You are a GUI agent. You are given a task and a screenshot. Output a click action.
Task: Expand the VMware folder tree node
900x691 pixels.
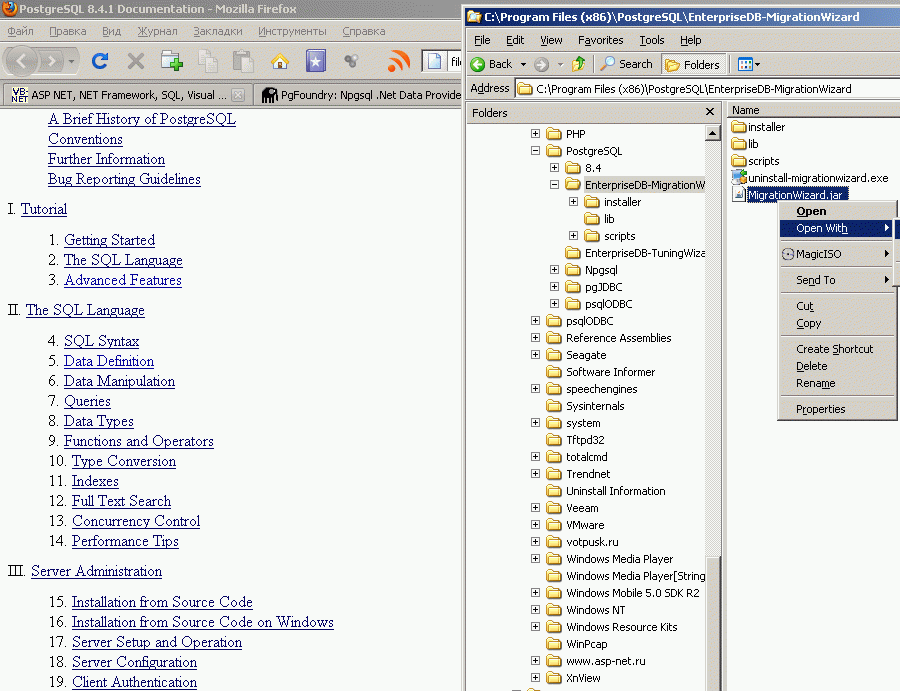536,525
